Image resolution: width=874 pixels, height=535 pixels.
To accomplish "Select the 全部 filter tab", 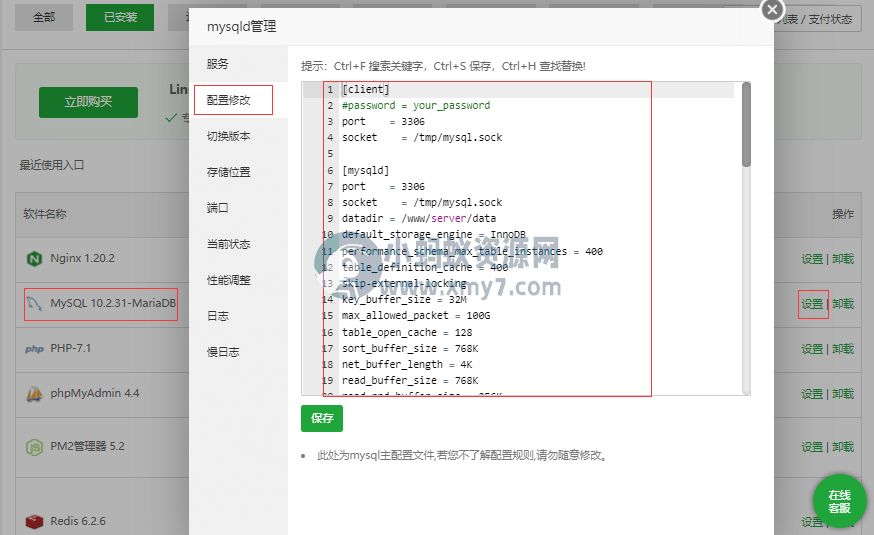I will (x=44, y=17).
